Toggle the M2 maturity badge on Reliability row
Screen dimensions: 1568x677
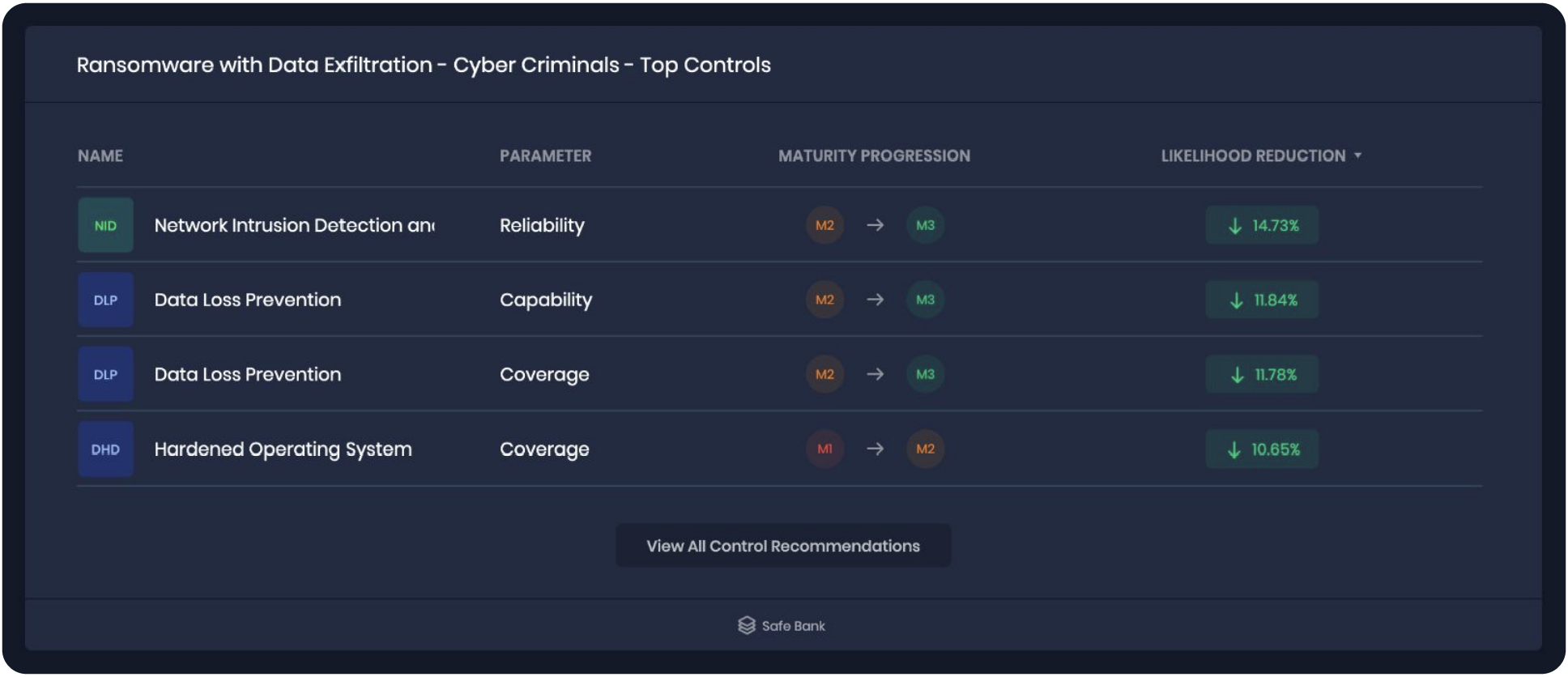[824, 225]
